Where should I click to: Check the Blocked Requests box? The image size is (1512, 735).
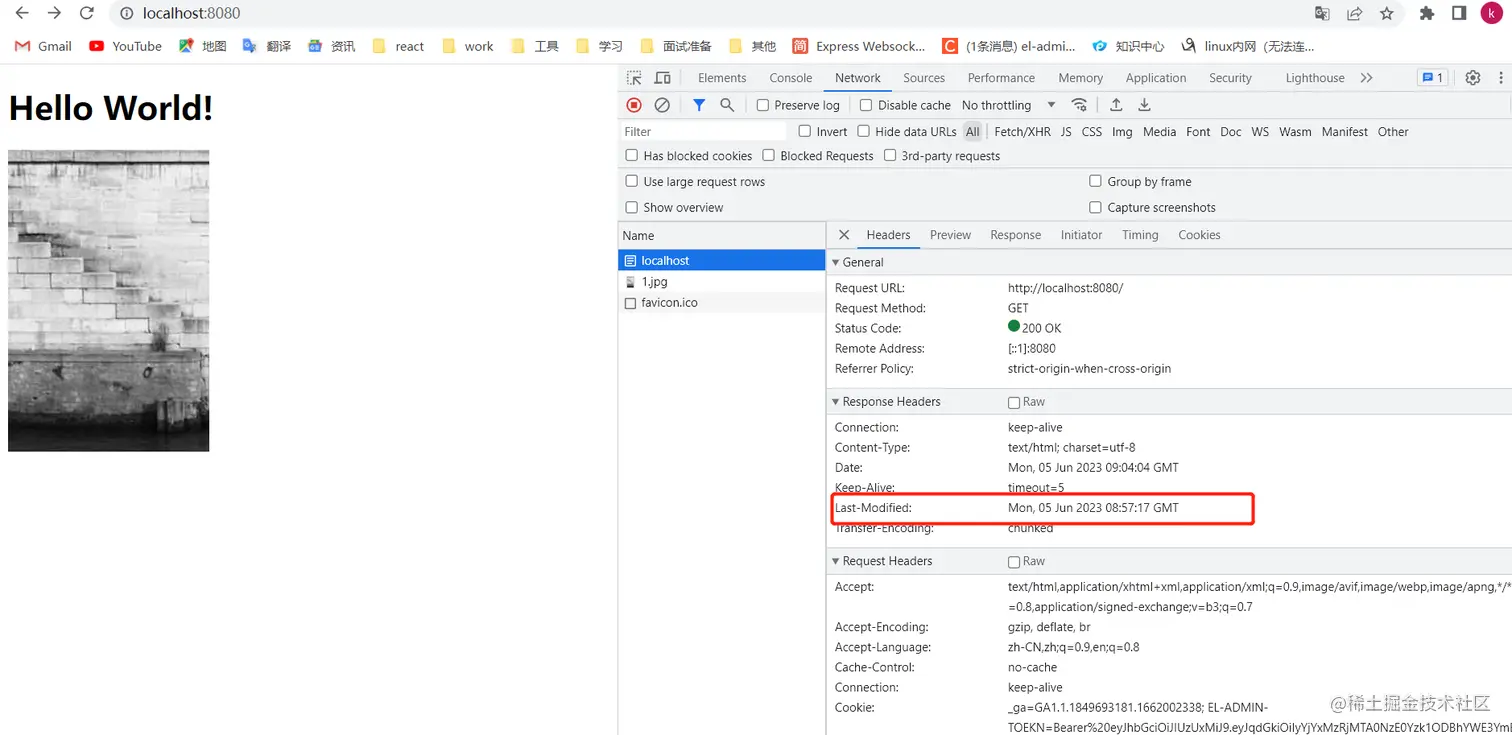tap(769, 155)
